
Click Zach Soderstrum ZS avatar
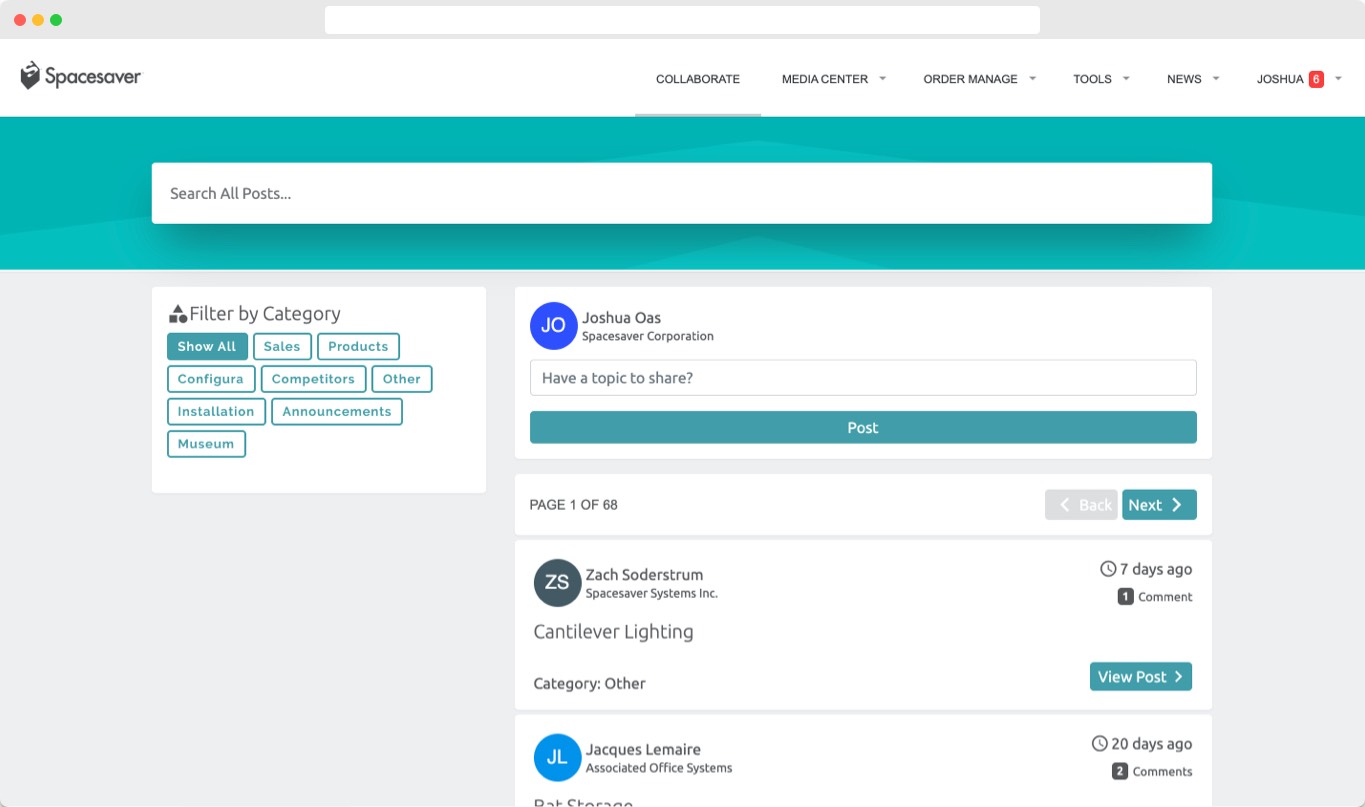point(558,583)
